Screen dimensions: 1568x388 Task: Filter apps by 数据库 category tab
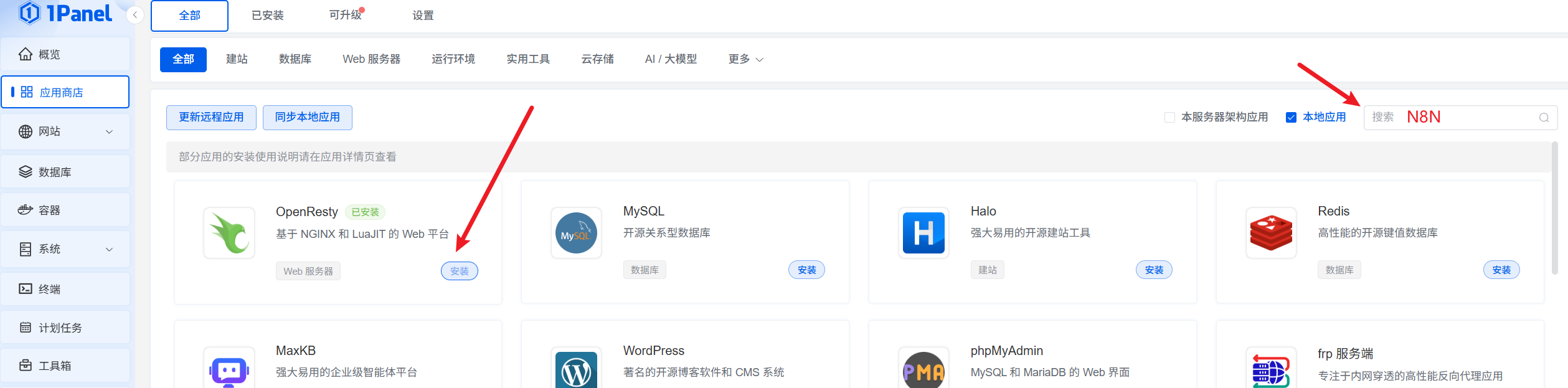295,59
